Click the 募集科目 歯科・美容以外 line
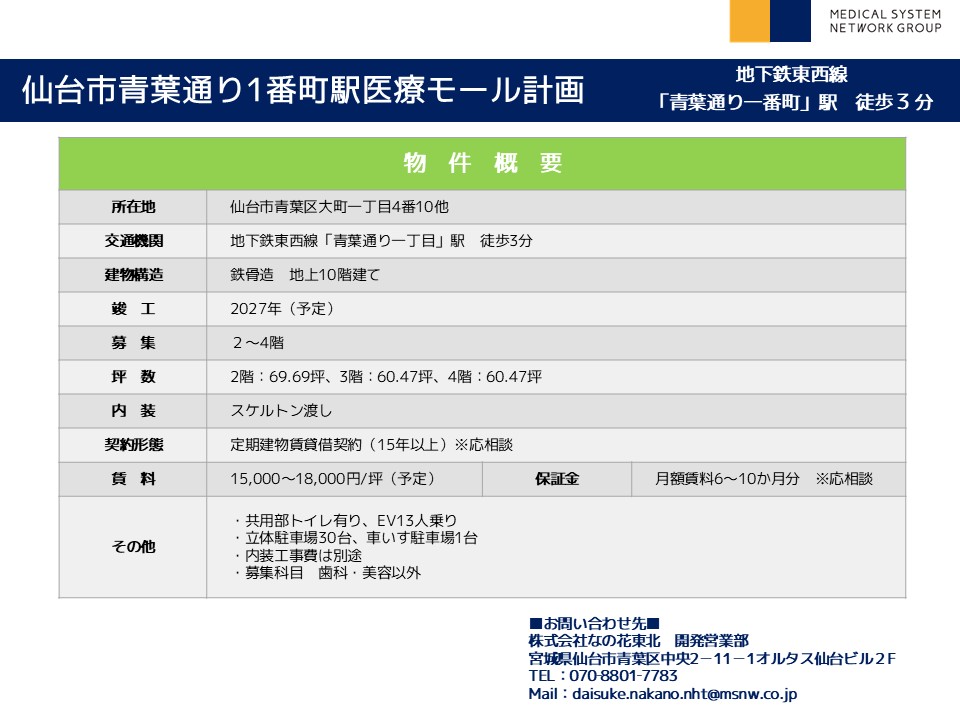 pyautogui.click(x=327, y=573)
